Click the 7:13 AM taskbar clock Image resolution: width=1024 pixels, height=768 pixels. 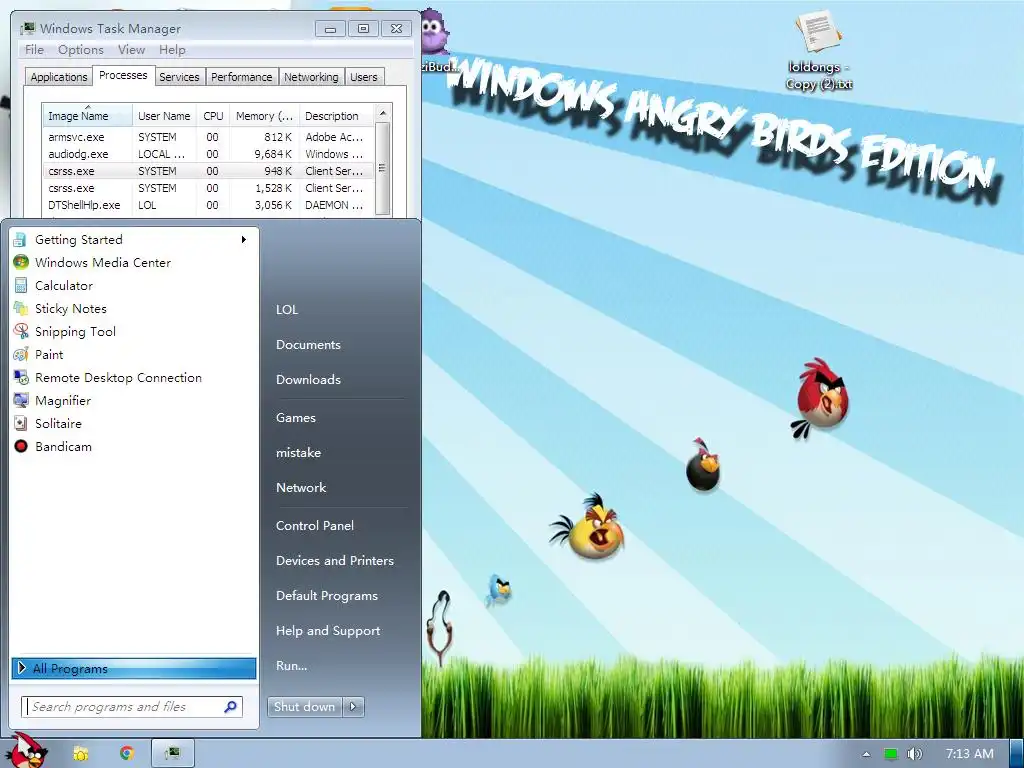969,754
